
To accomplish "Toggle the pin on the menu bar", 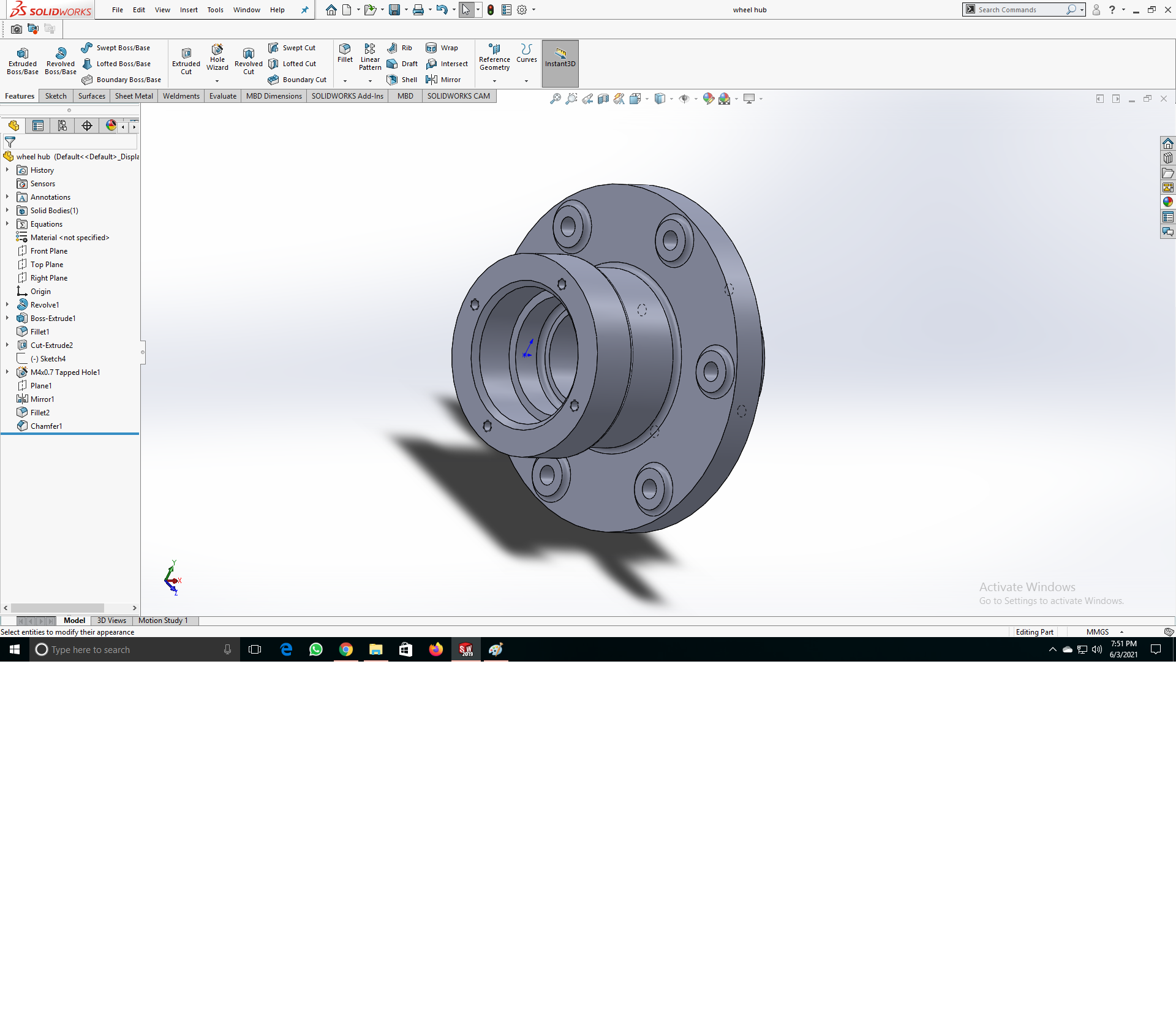I will click(304, 10).
